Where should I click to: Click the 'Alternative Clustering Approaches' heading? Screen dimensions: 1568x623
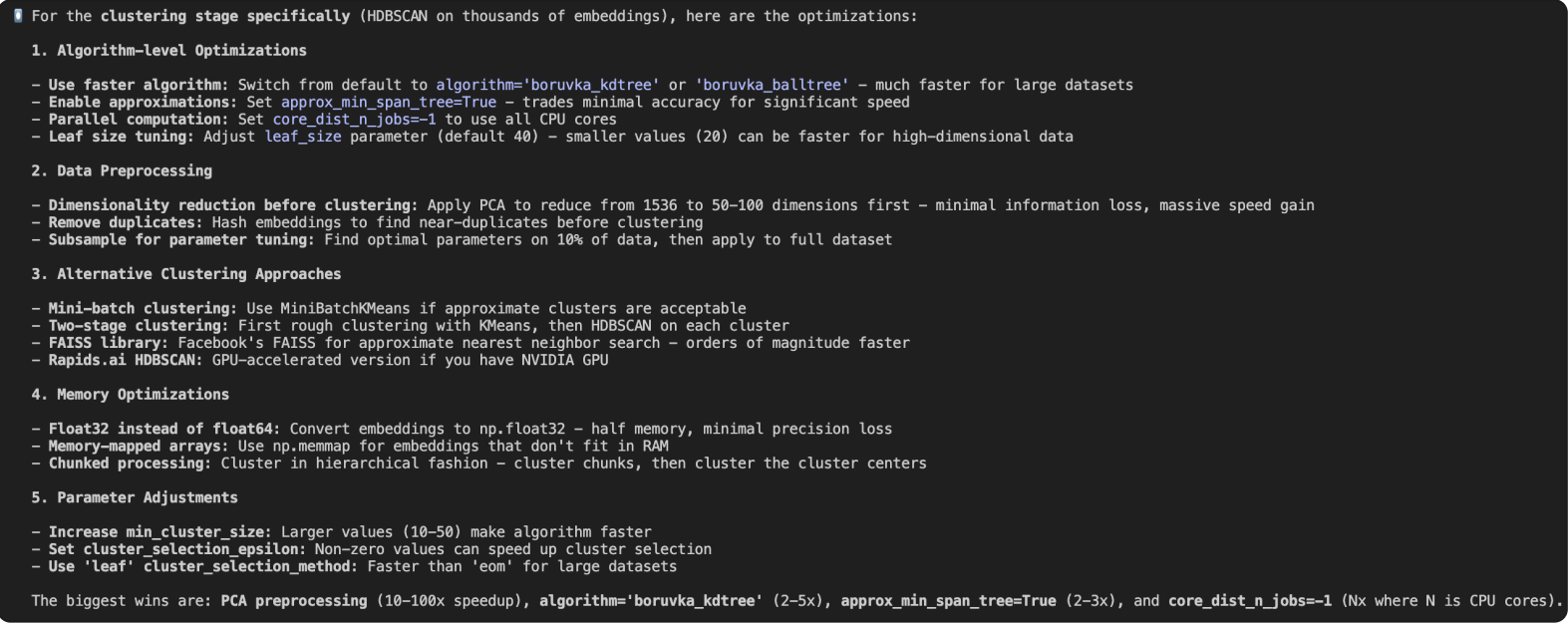pos(198,274)
